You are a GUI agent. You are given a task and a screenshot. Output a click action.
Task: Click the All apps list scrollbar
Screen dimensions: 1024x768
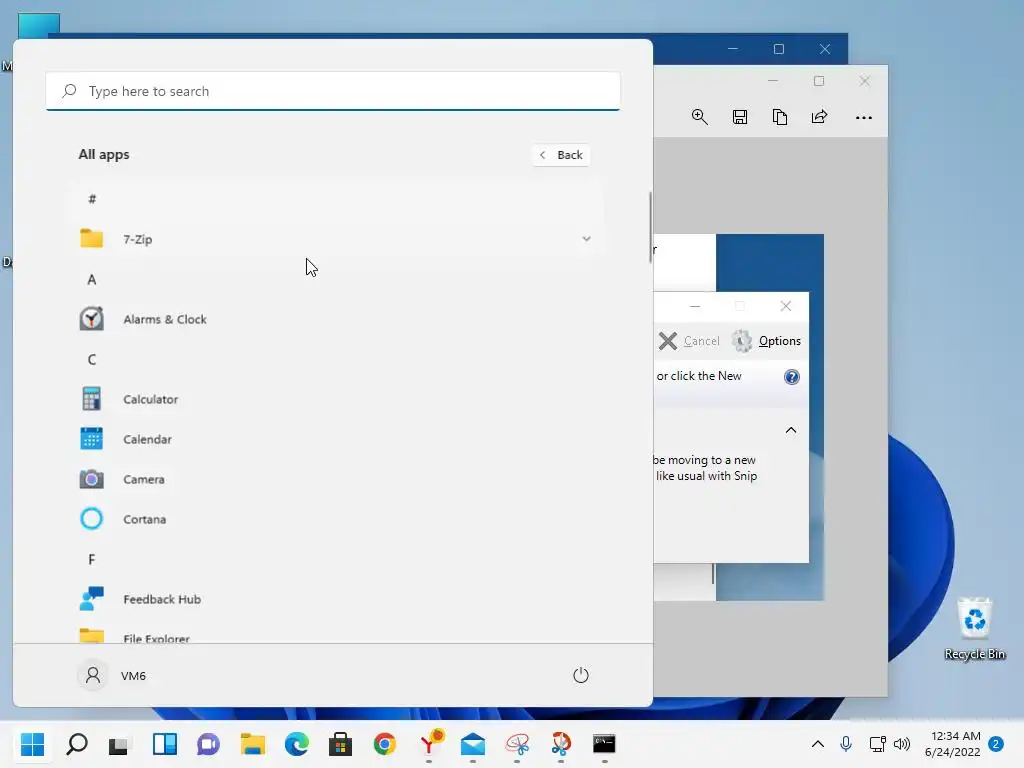650,227
